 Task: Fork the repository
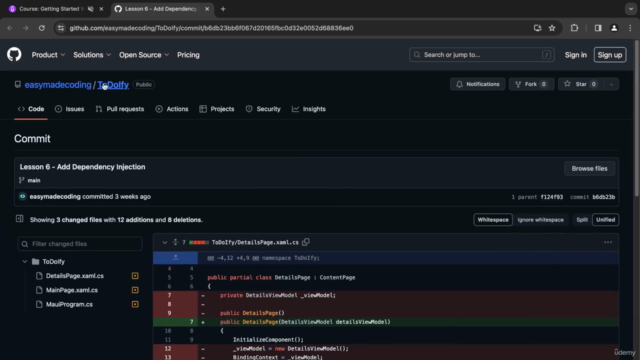coord(531,84)
